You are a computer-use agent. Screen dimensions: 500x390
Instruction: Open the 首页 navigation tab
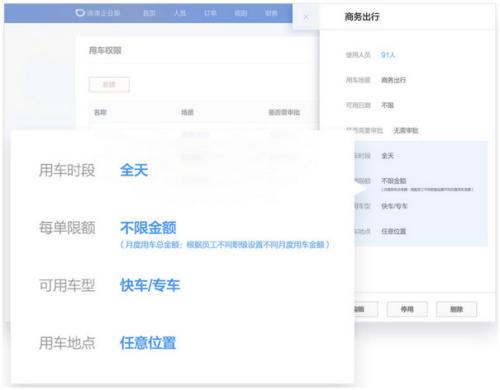[x=149, y=13]
